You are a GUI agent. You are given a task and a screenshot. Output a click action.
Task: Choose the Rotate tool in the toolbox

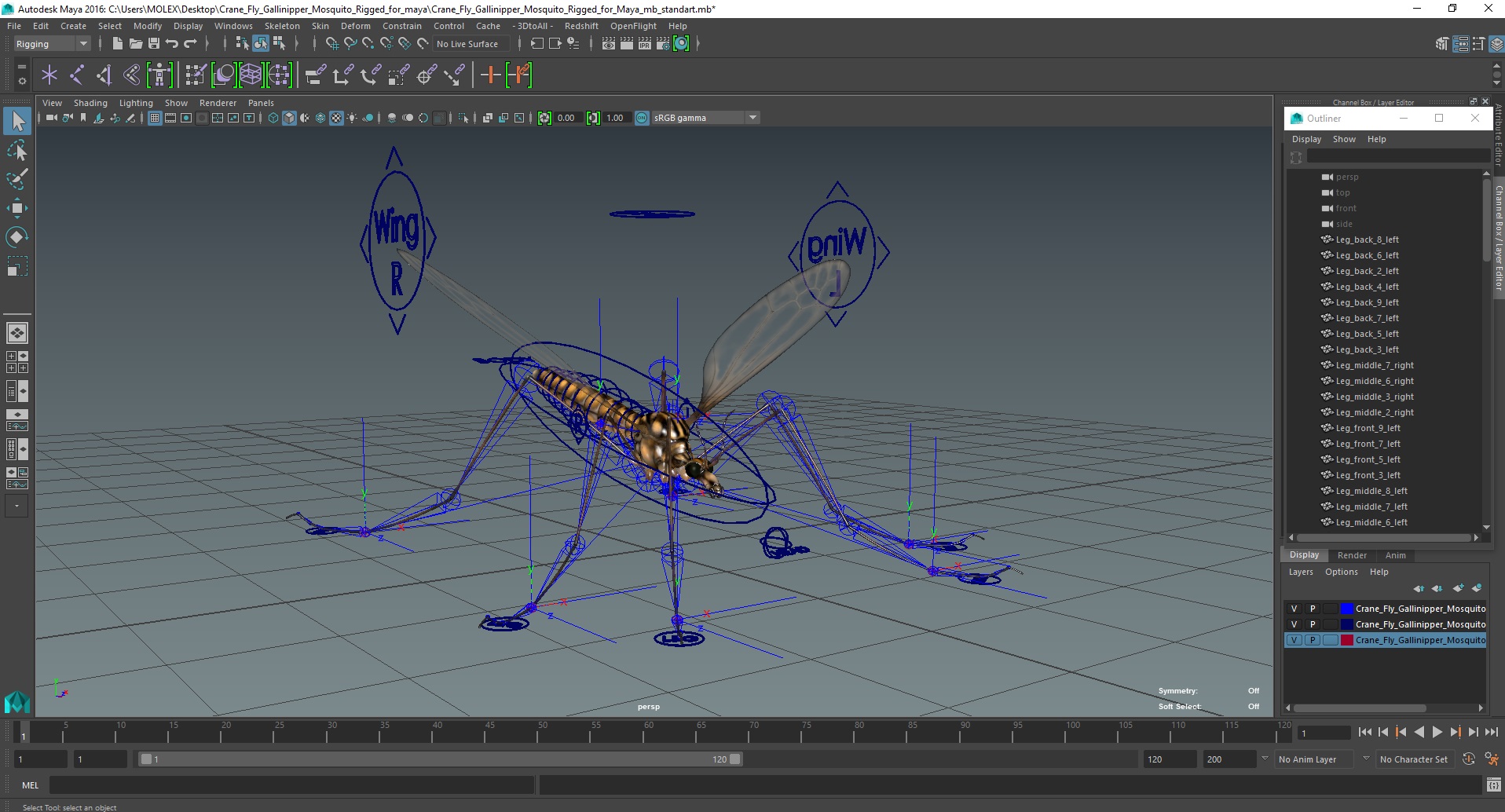click(x=17, y=237)
